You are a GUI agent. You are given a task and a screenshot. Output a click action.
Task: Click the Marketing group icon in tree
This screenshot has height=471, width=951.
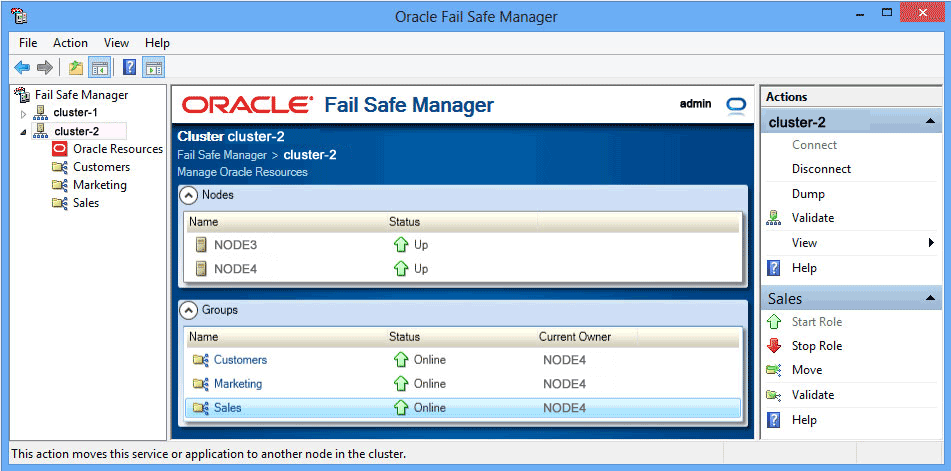pos(59,185)
